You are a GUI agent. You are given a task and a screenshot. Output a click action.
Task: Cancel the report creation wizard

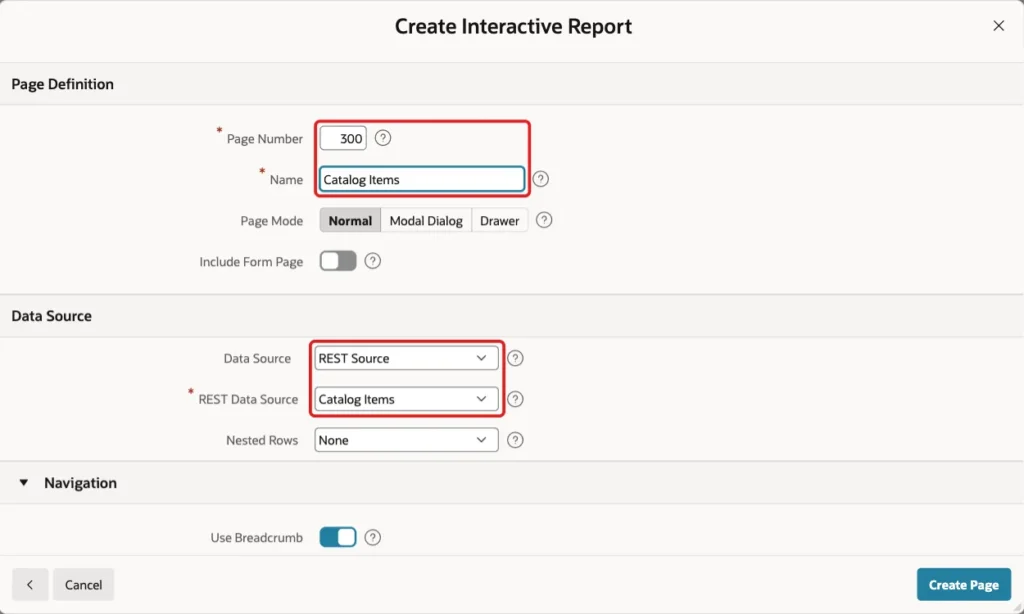(x=84, y=585)
